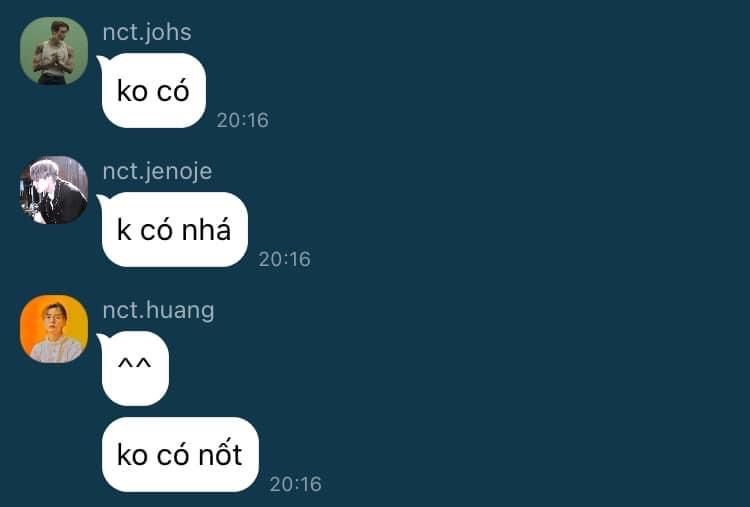The height and width of the screenshot is (507, 750).
Task: Tap the 'ko có nốt' message bubble
Action: (x=180, y=454)
